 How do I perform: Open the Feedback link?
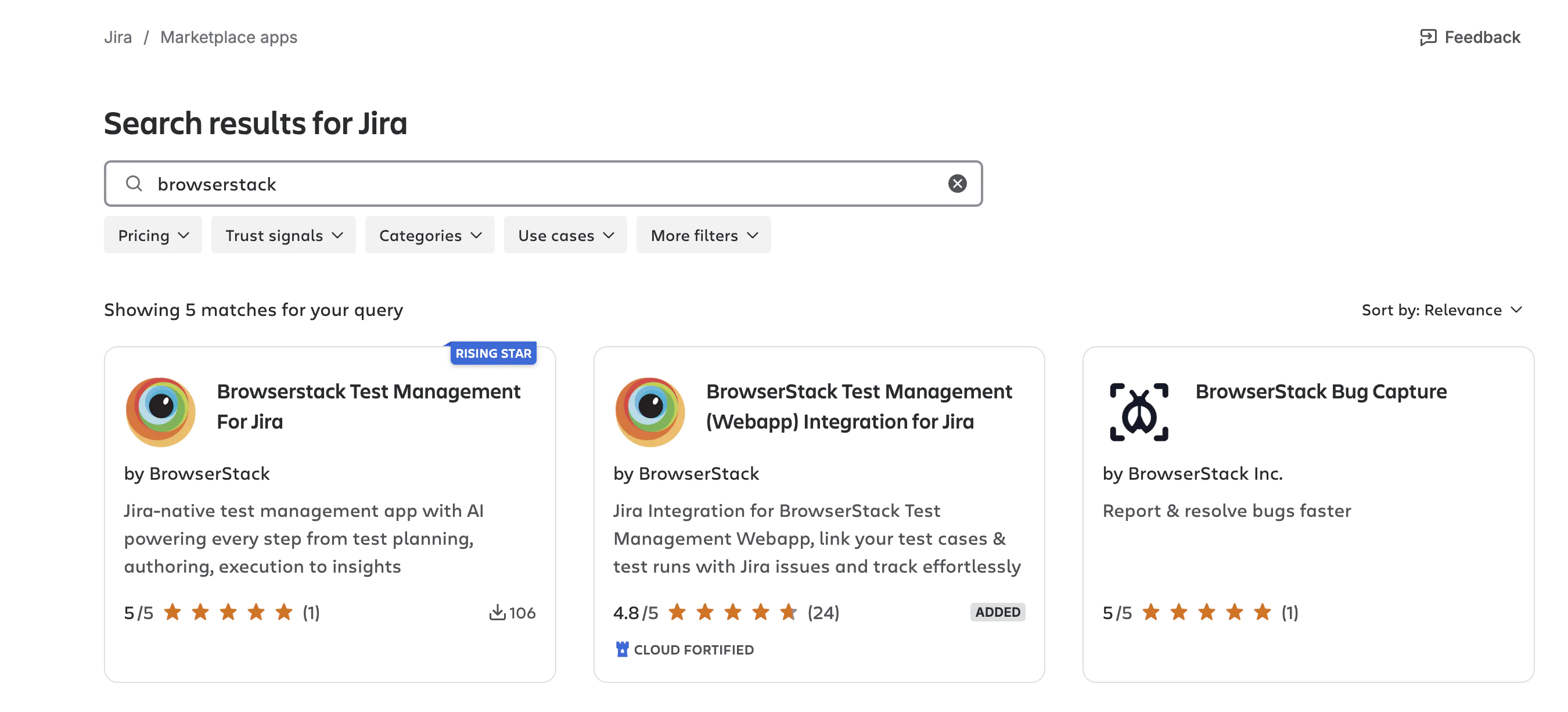pos(1469,37)
